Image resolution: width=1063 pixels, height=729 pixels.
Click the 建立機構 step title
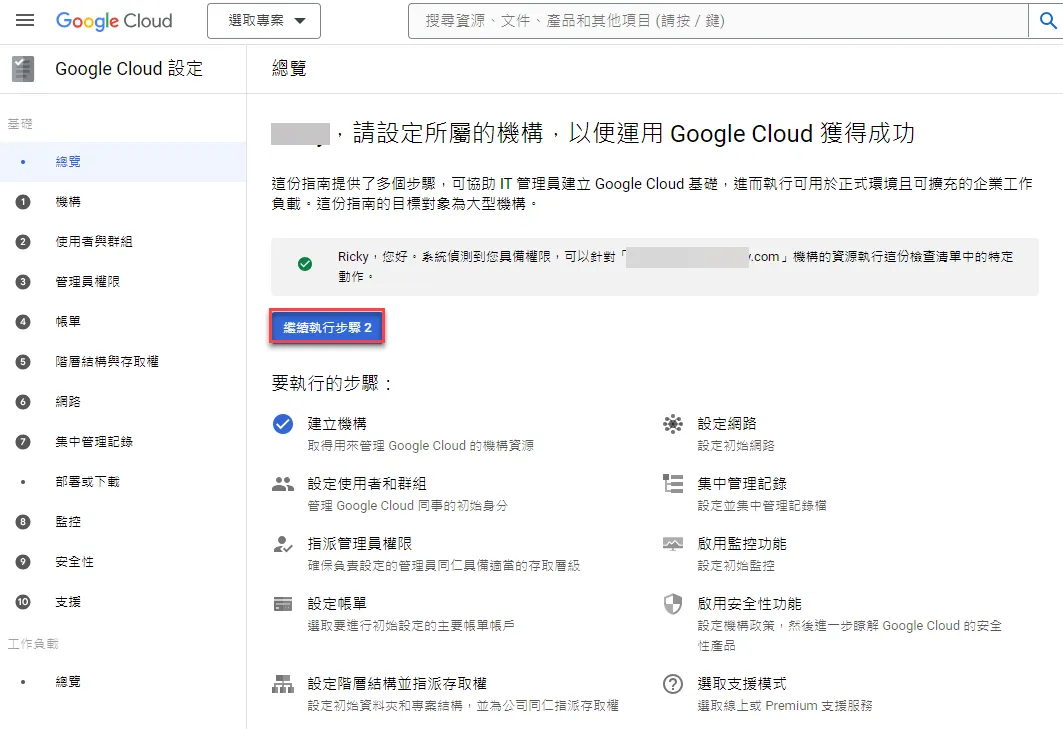[337, 424]
